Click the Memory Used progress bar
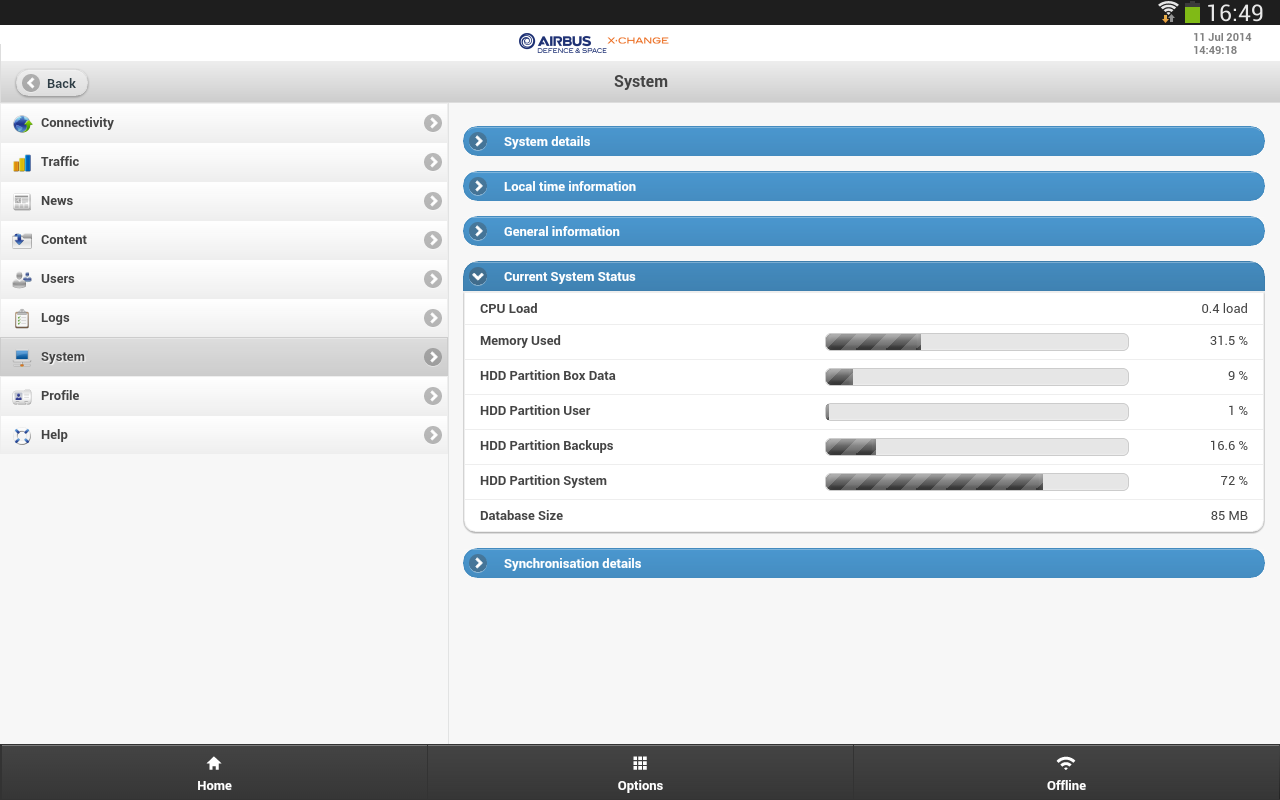The image size is (1280, 800). click(x=977, y=341)
